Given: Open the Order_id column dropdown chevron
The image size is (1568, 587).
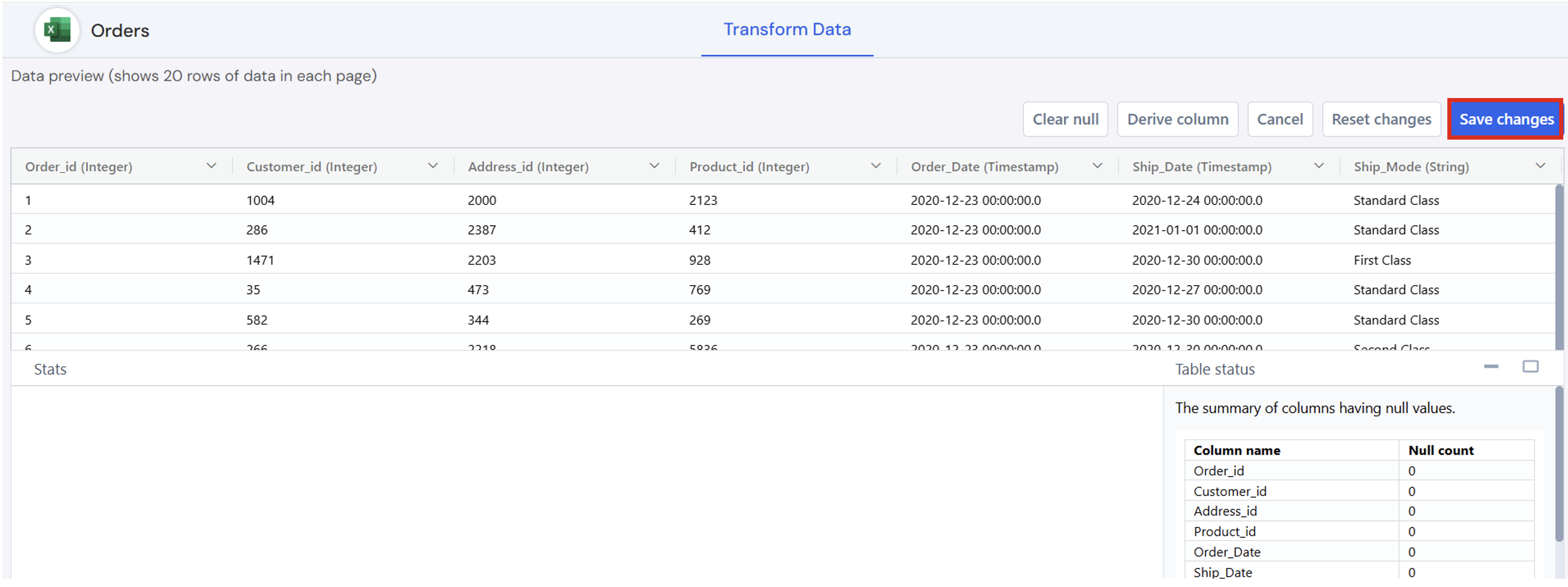Looking at the screenshot, I should [211, 166].
